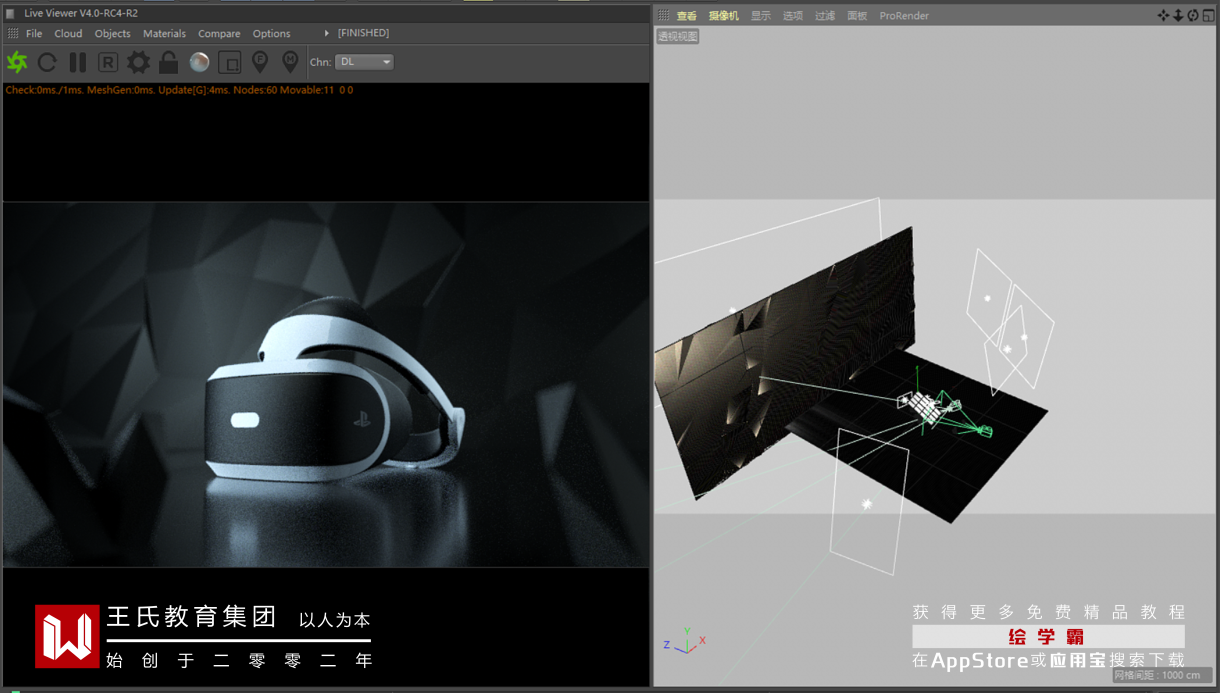Image resolution: width=1220 pixels, height=693 pixels.
Task: Click the R reset render icon
Action: pos(108,62)
